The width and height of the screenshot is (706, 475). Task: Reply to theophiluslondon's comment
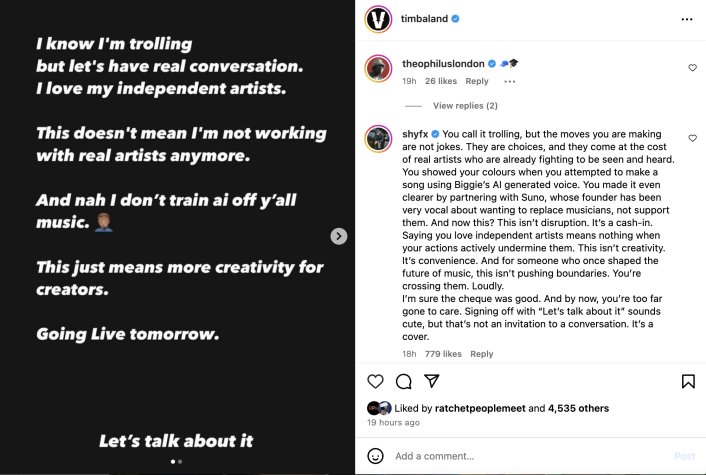coord(477,82)
